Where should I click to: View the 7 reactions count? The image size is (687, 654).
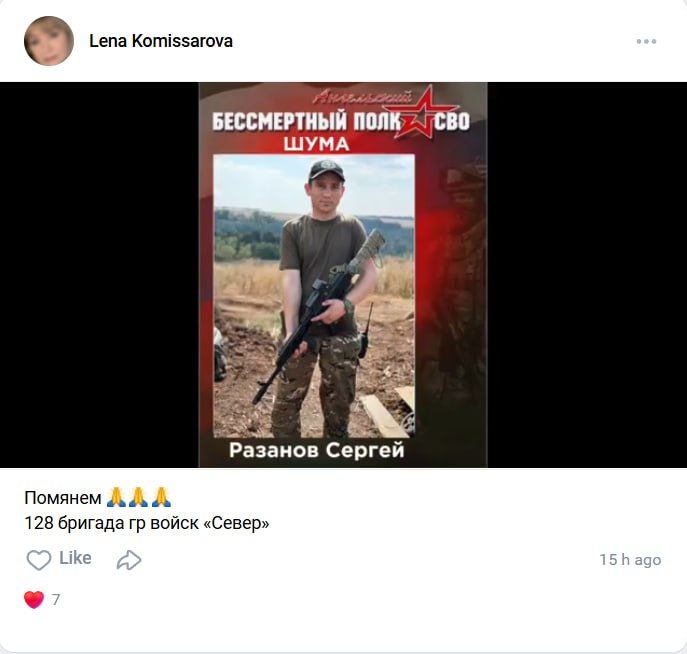[56, 599]
